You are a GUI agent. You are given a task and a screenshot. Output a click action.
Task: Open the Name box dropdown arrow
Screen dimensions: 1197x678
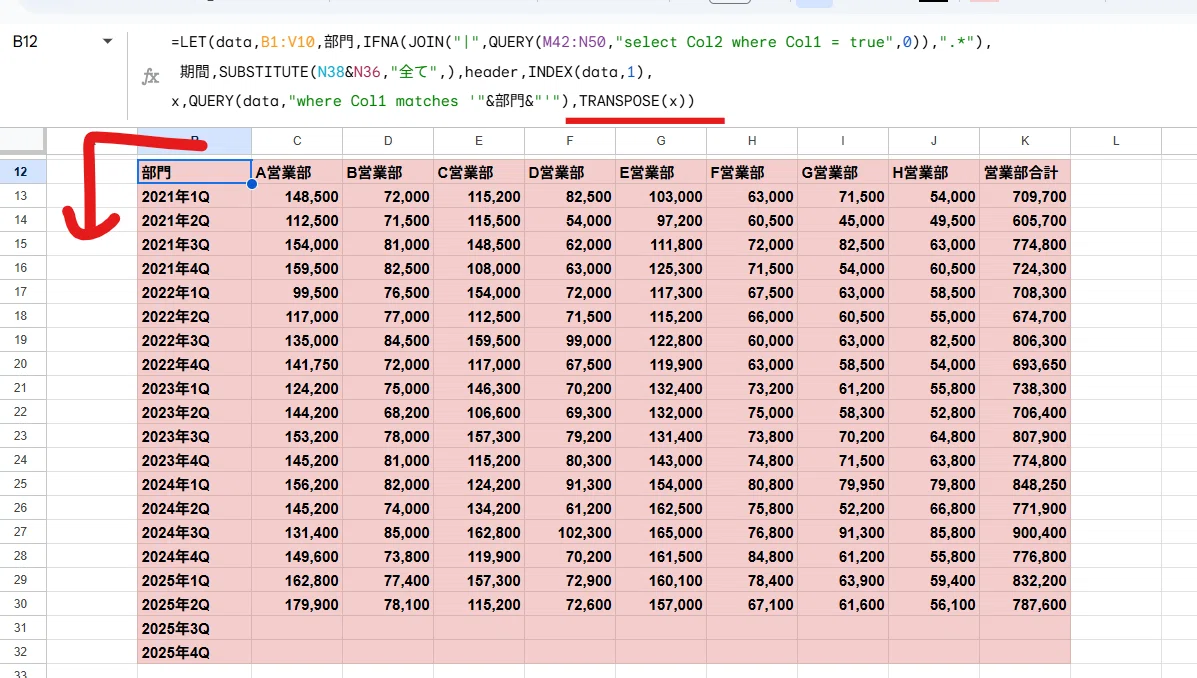point(108,41)
